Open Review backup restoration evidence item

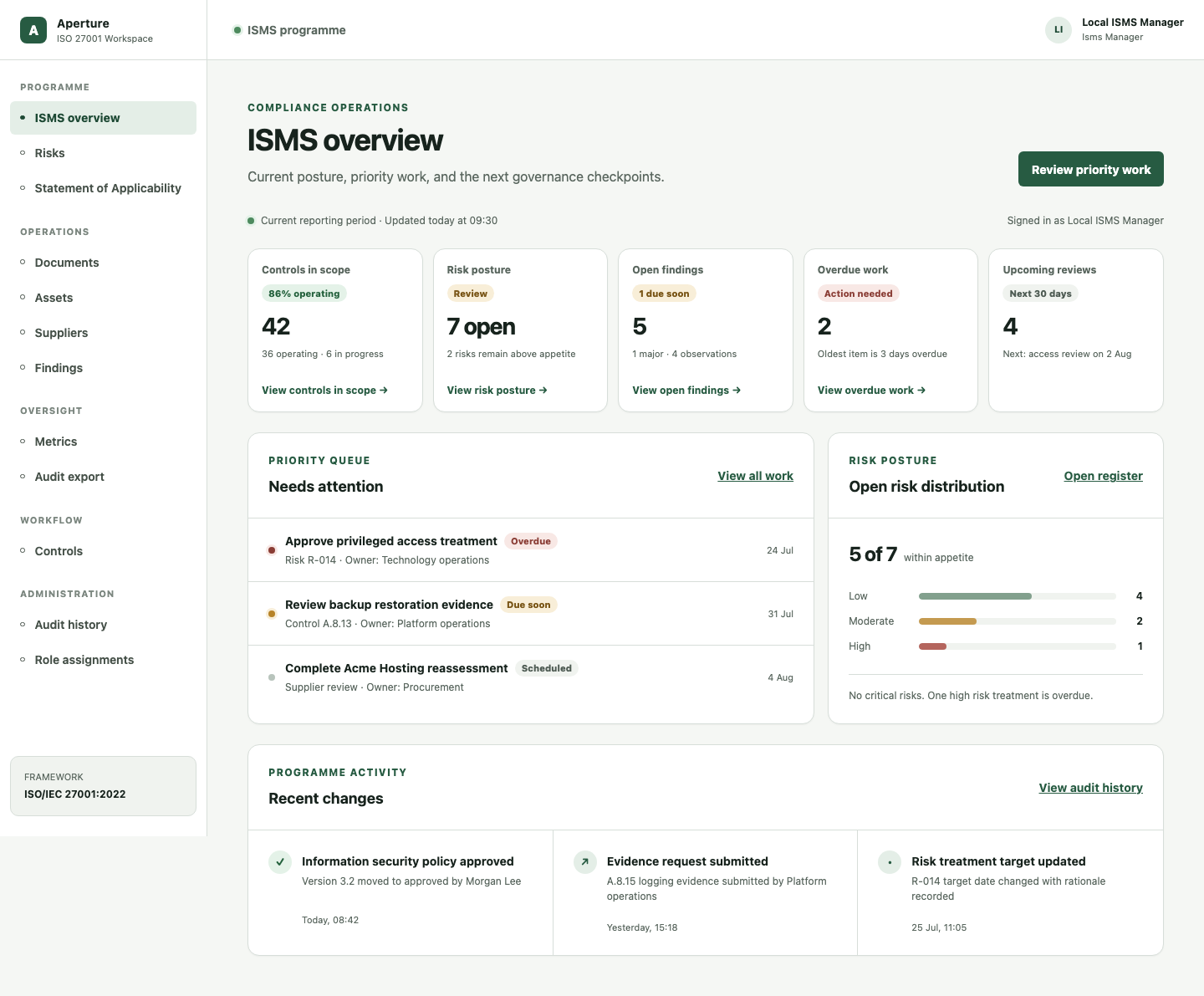pos(531,614)
